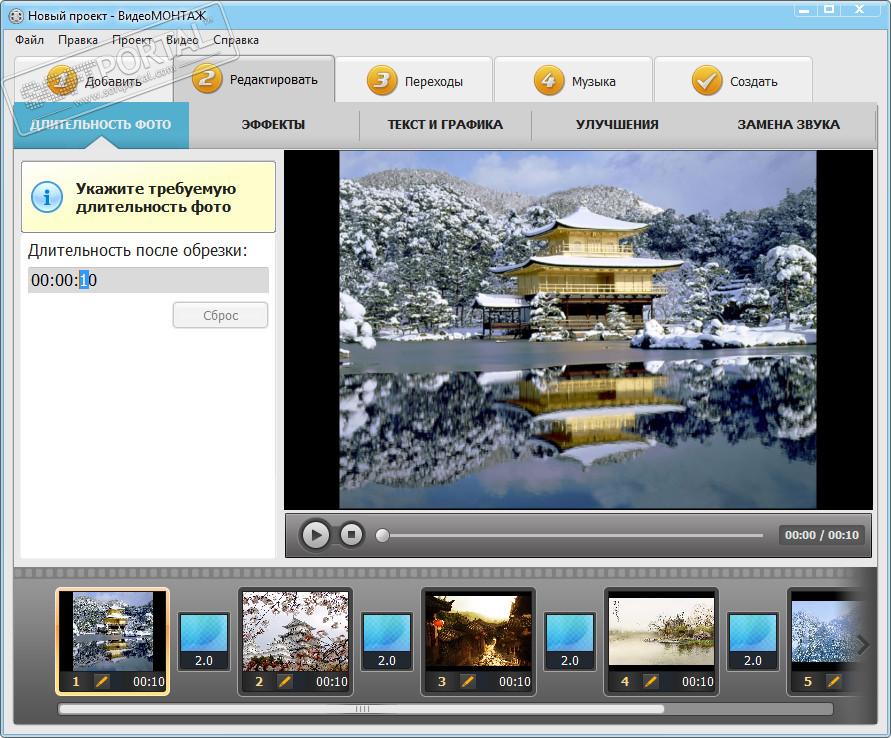Click the Сброс button
The image size is (891, 738).
220,315
